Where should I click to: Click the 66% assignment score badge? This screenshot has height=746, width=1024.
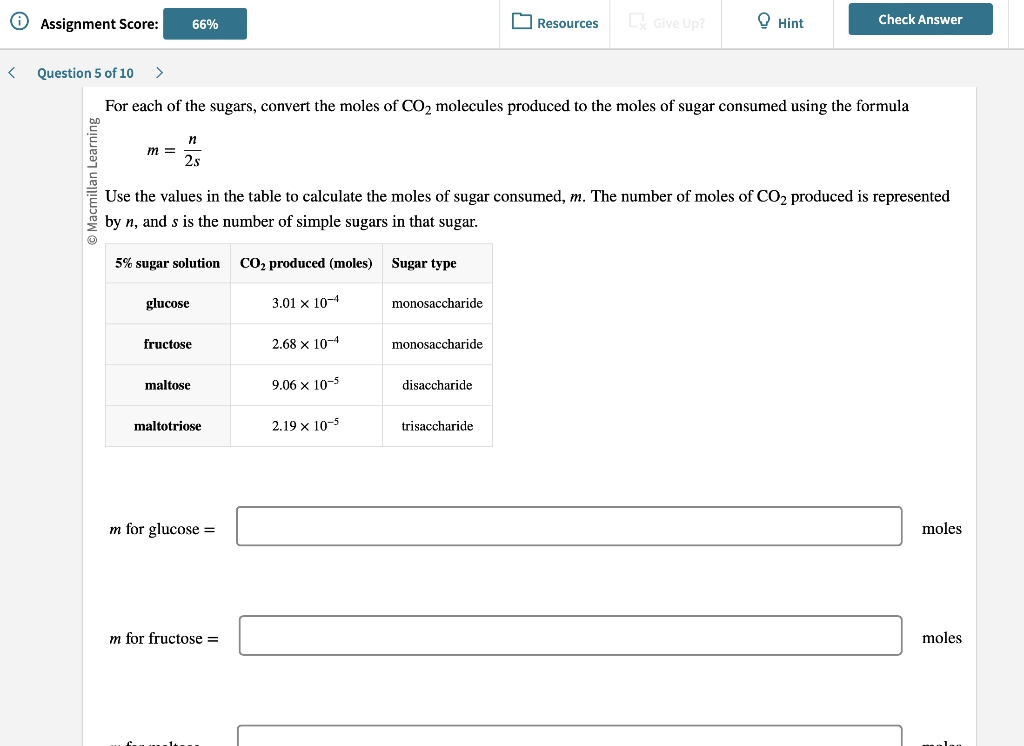(x=205, y=24)
